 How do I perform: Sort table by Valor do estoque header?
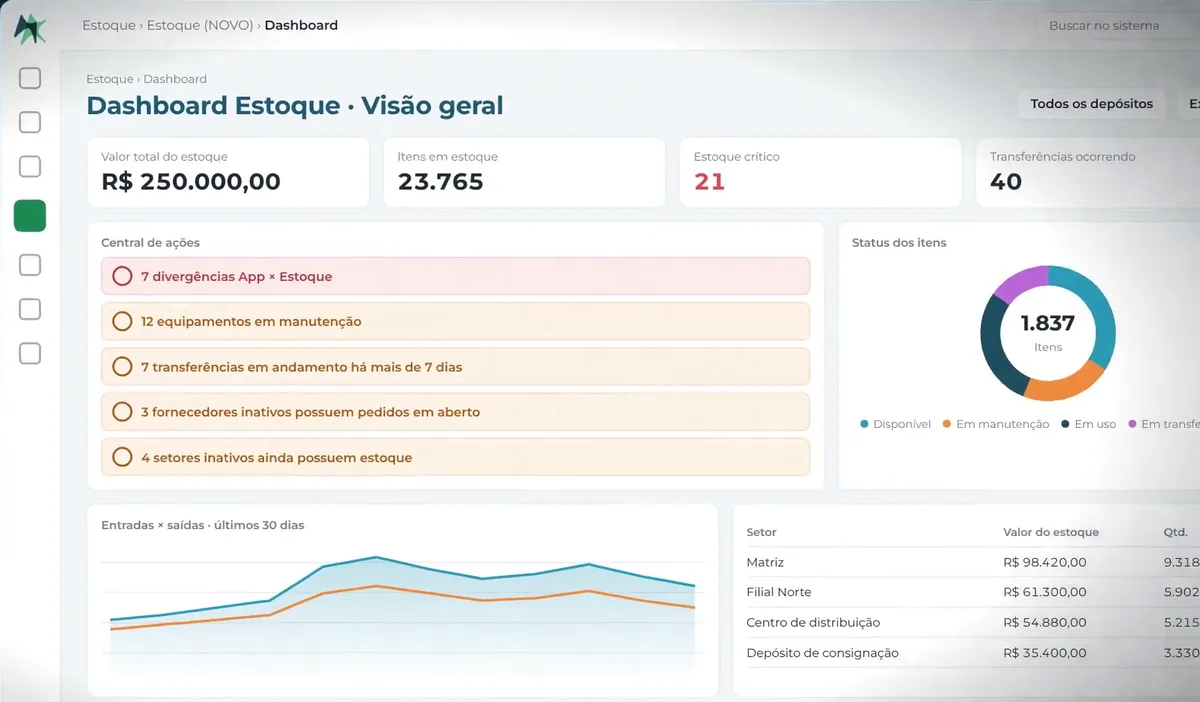coord(1050,532)
